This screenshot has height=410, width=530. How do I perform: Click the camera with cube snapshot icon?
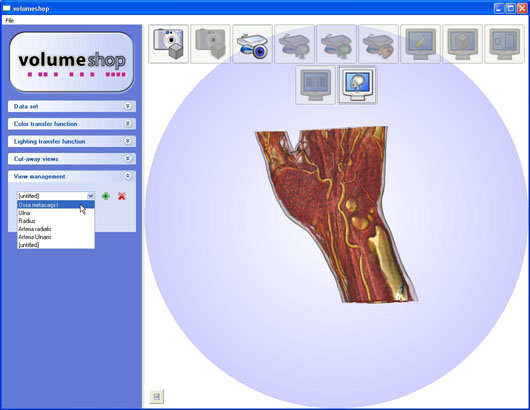168,44
